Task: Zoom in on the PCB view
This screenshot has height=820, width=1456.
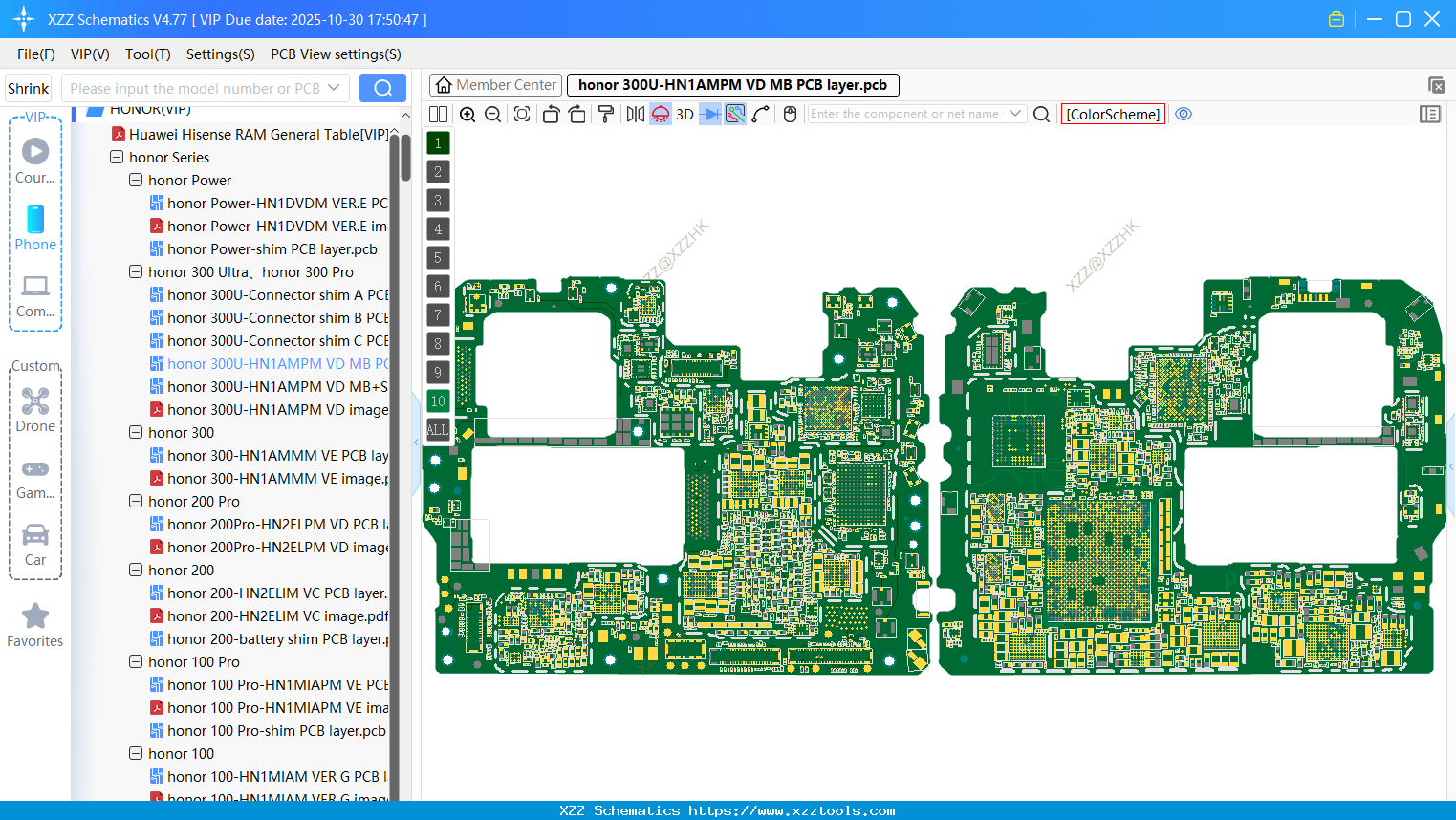Action: (x=467, y=115)
